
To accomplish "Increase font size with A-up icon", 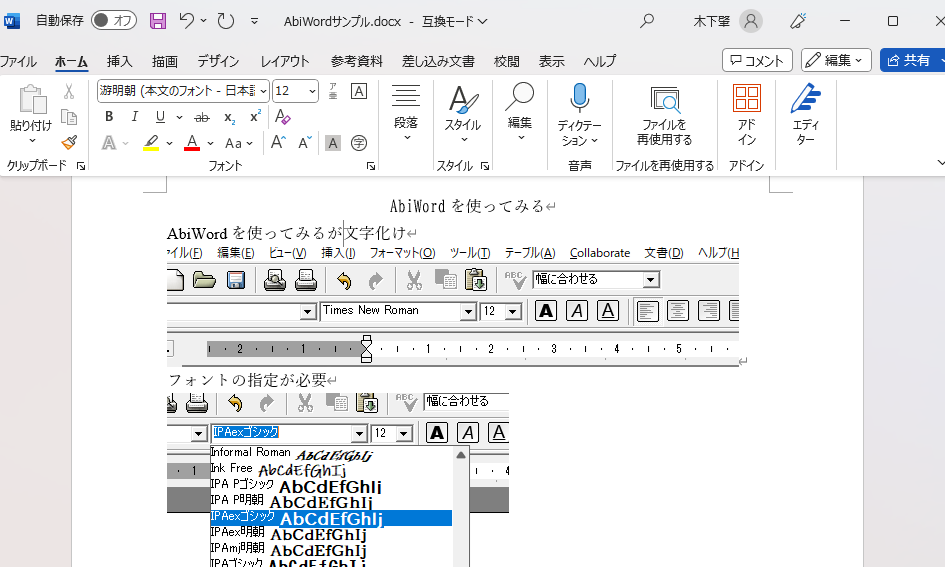I will [278, 143].
